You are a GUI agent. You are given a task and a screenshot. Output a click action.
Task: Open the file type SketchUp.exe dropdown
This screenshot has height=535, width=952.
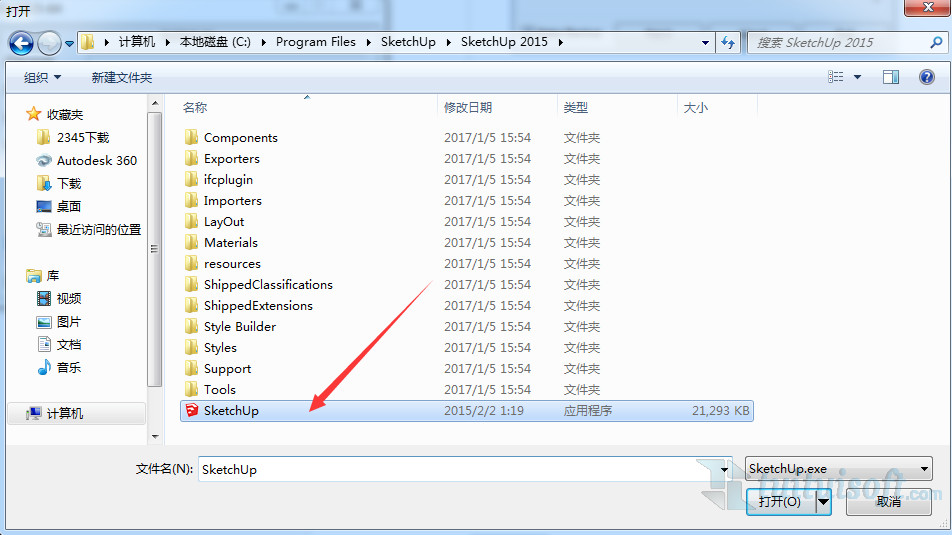coord(838,469)
